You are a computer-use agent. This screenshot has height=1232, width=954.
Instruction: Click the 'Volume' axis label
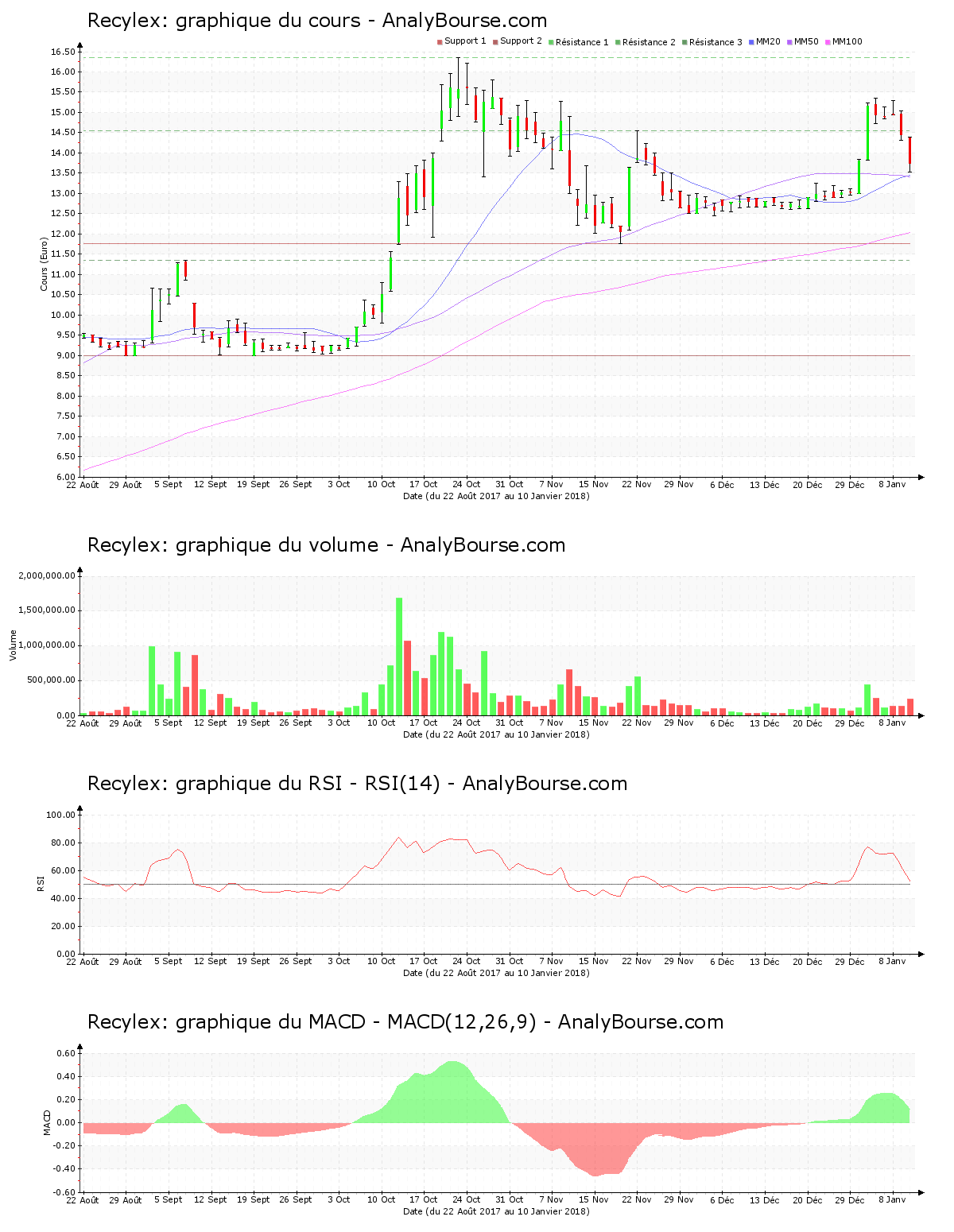pyautogui.click(x=13, y=645)
